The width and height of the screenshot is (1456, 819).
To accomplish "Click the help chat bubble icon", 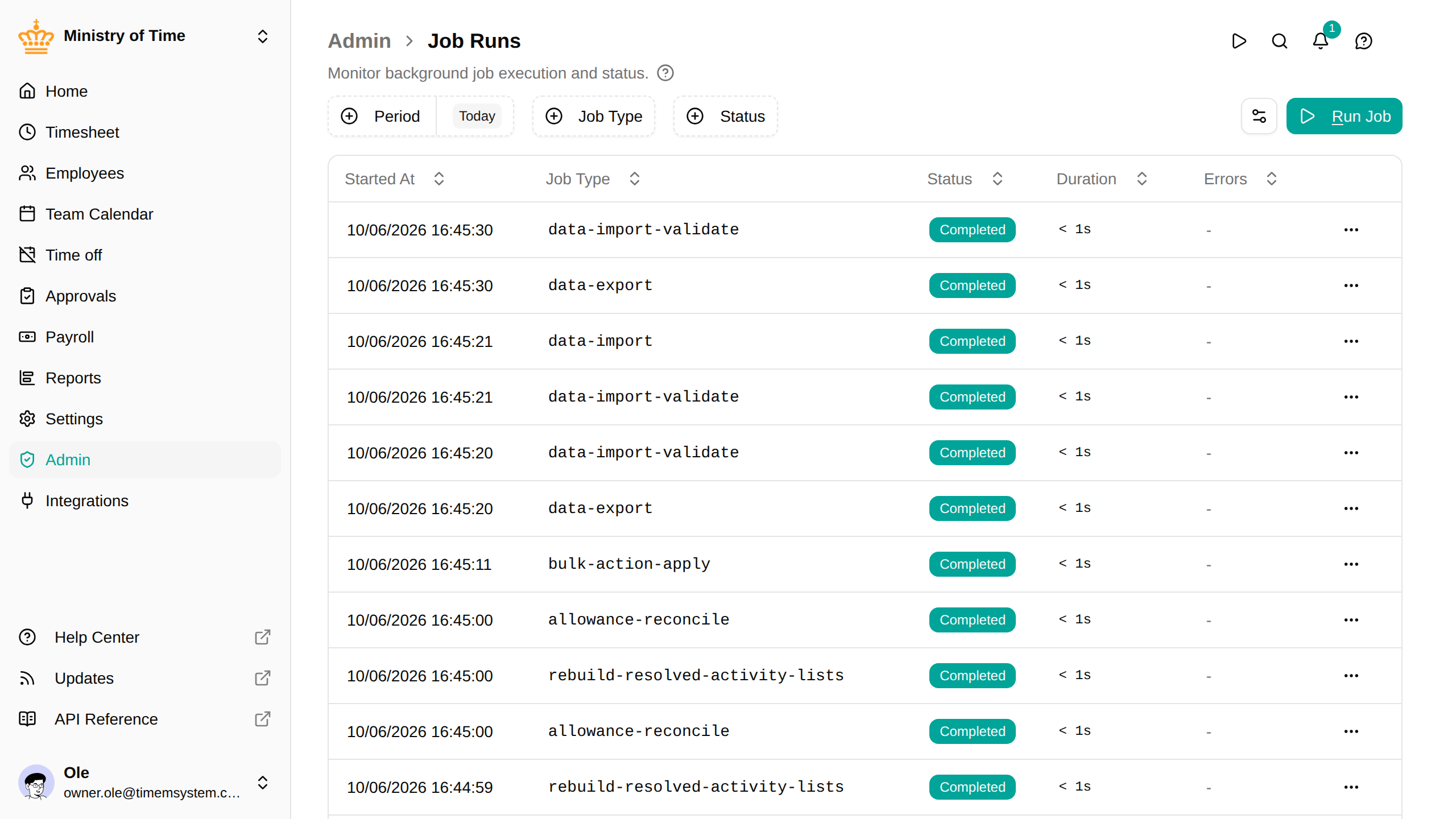I will pos(1364,41).
